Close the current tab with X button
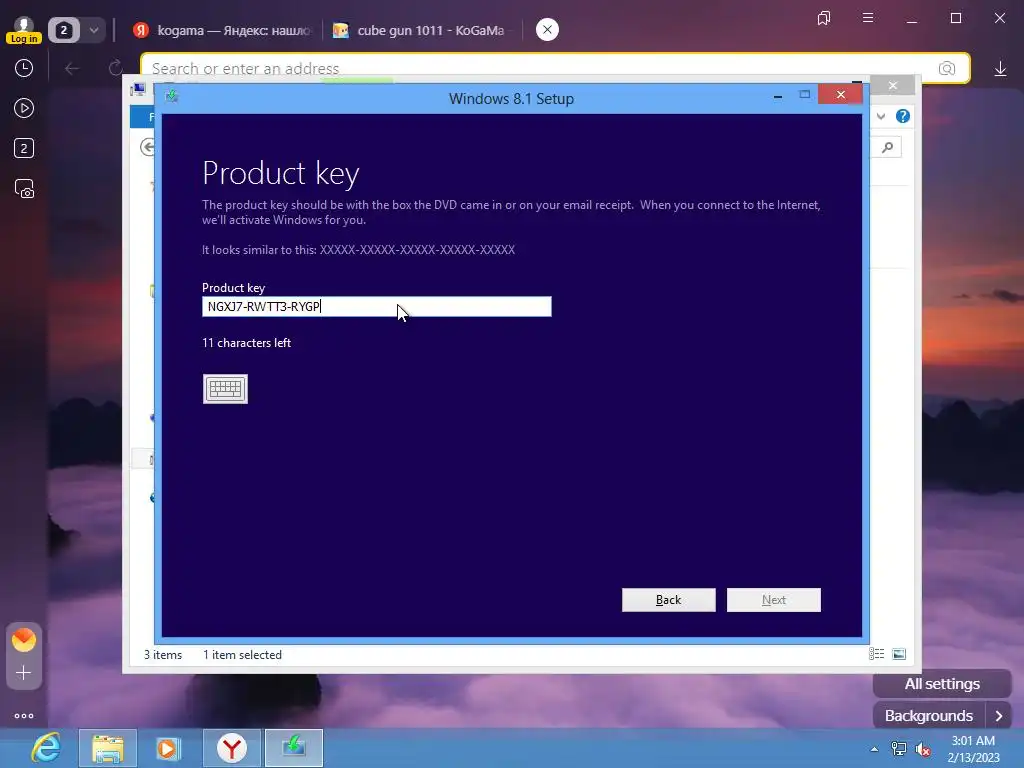The width and height of the screenshot is (1024, 768). click(547, 29)
